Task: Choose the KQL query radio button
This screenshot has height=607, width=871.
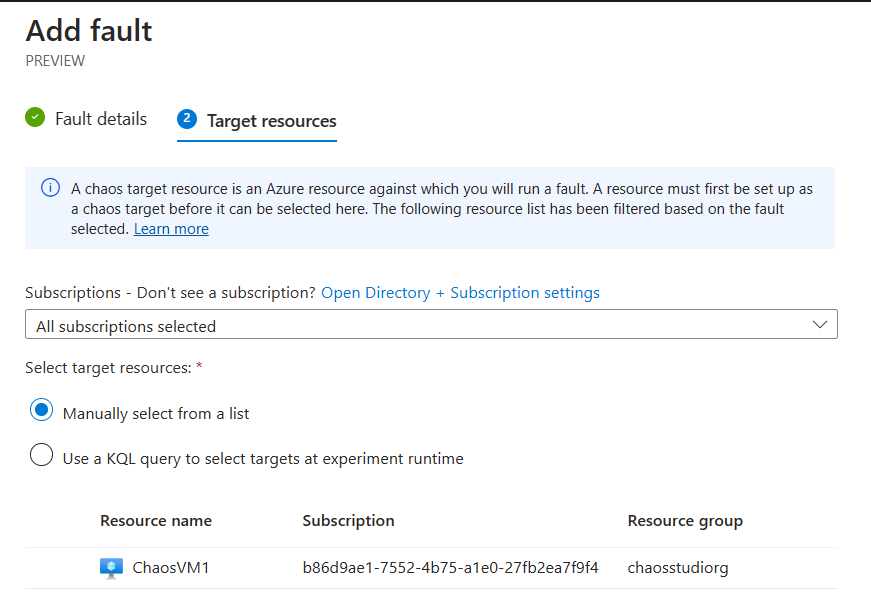Action: click(x=41, y=456)
